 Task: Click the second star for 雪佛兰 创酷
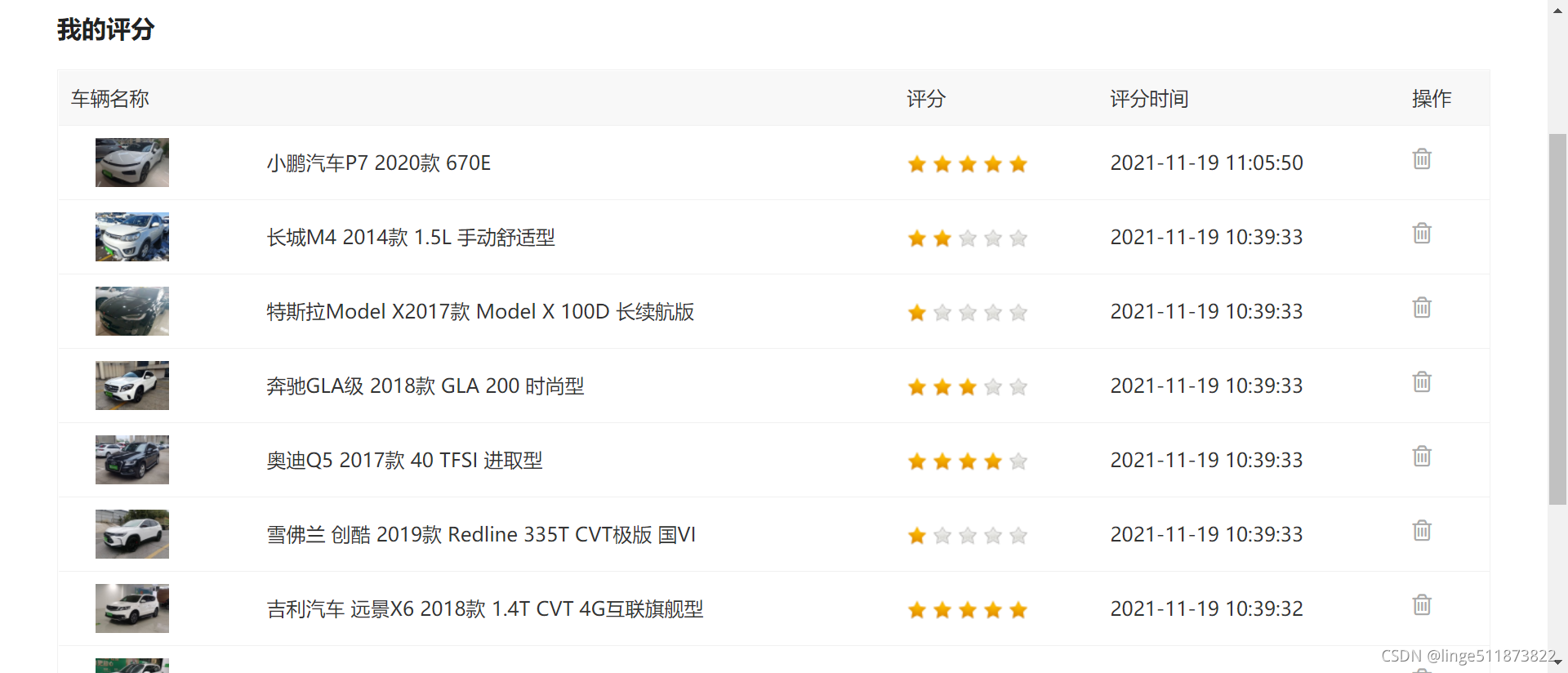coord(942,536)
